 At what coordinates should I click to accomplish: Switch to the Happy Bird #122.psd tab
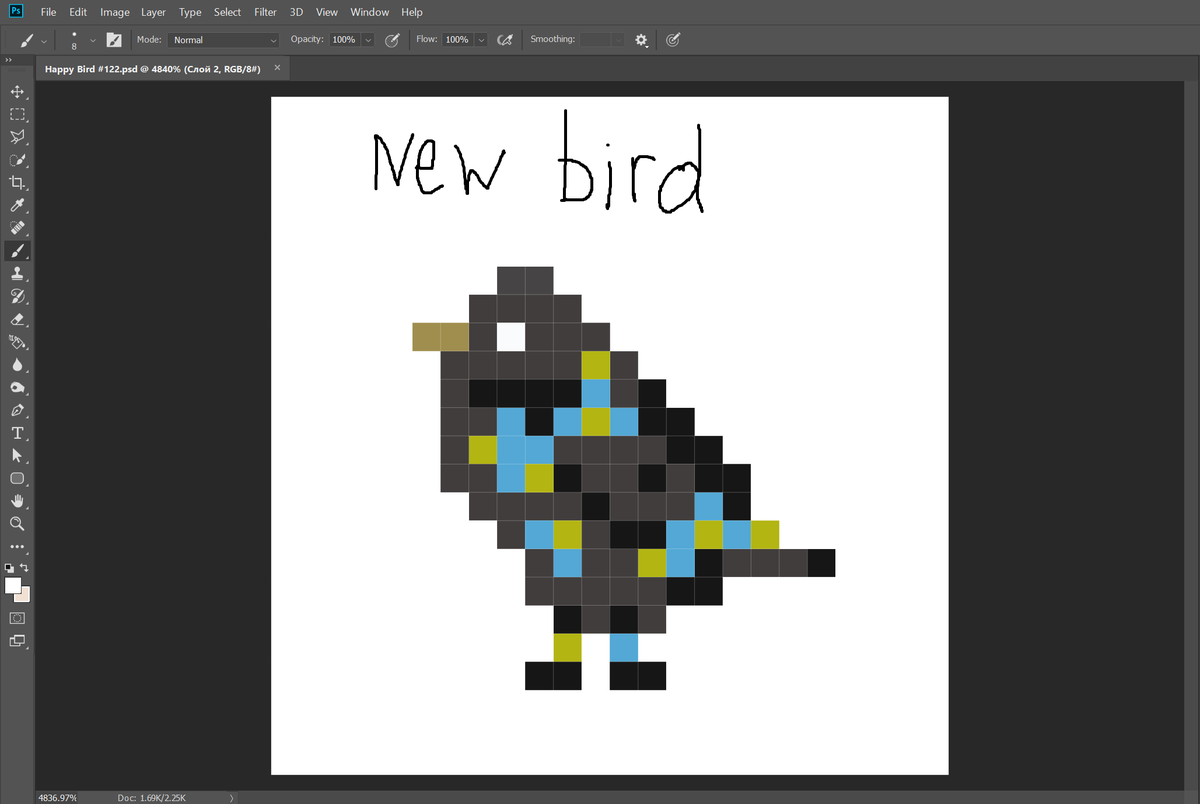[x=153, y=68]
